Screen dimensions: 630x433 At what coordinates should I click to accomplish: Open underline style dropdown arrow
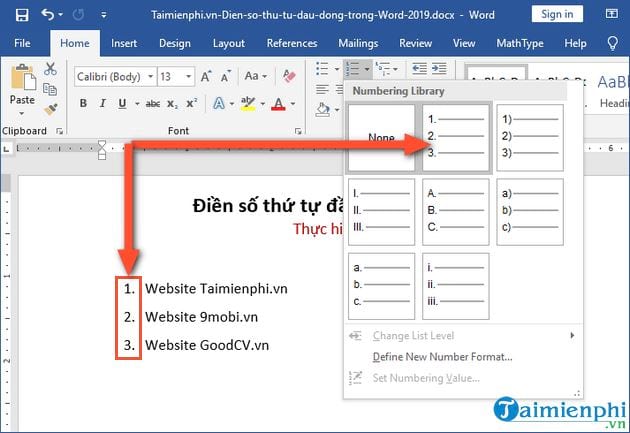[x=137, y=104]
